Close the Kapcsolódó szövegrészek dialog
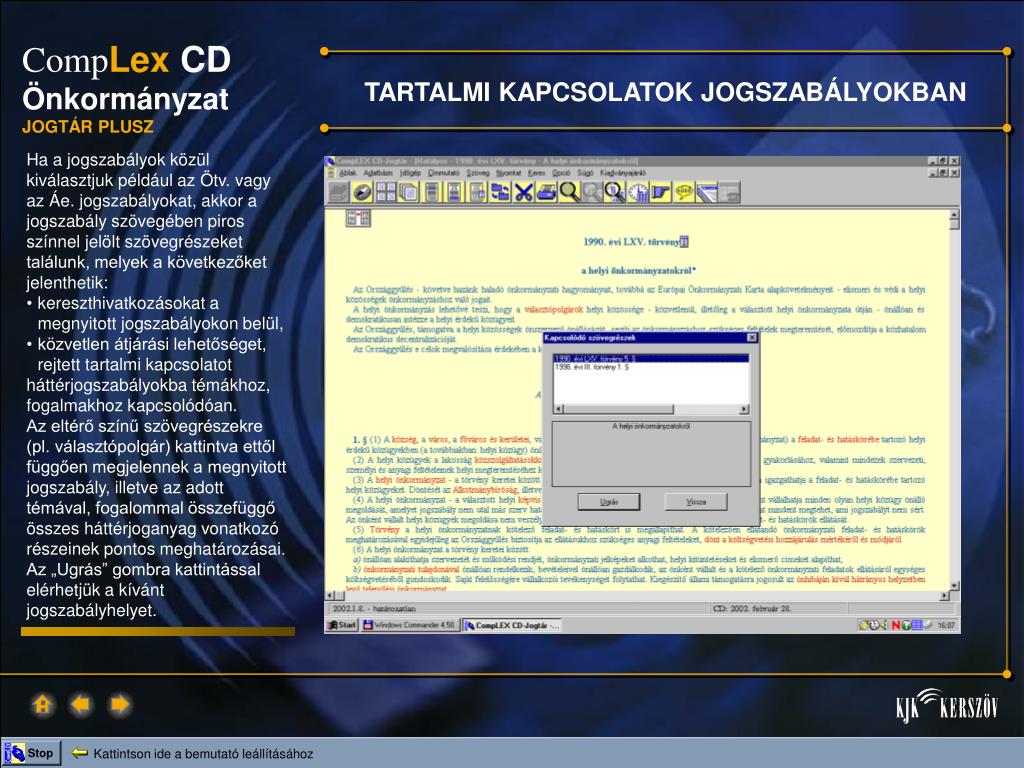This screenshot has height=768, width=1024. coord(752,338)
